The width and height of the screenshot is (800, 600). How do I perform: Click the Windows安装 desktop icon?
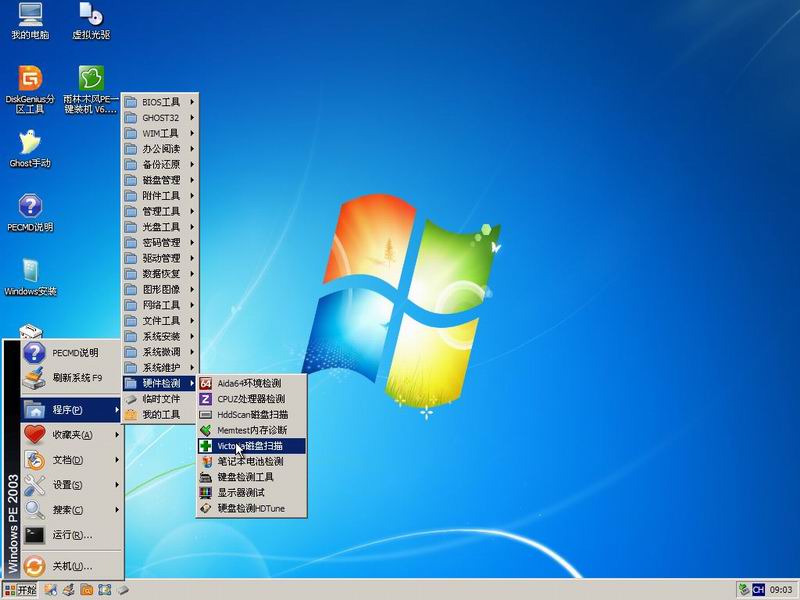(x=30, y=273)
